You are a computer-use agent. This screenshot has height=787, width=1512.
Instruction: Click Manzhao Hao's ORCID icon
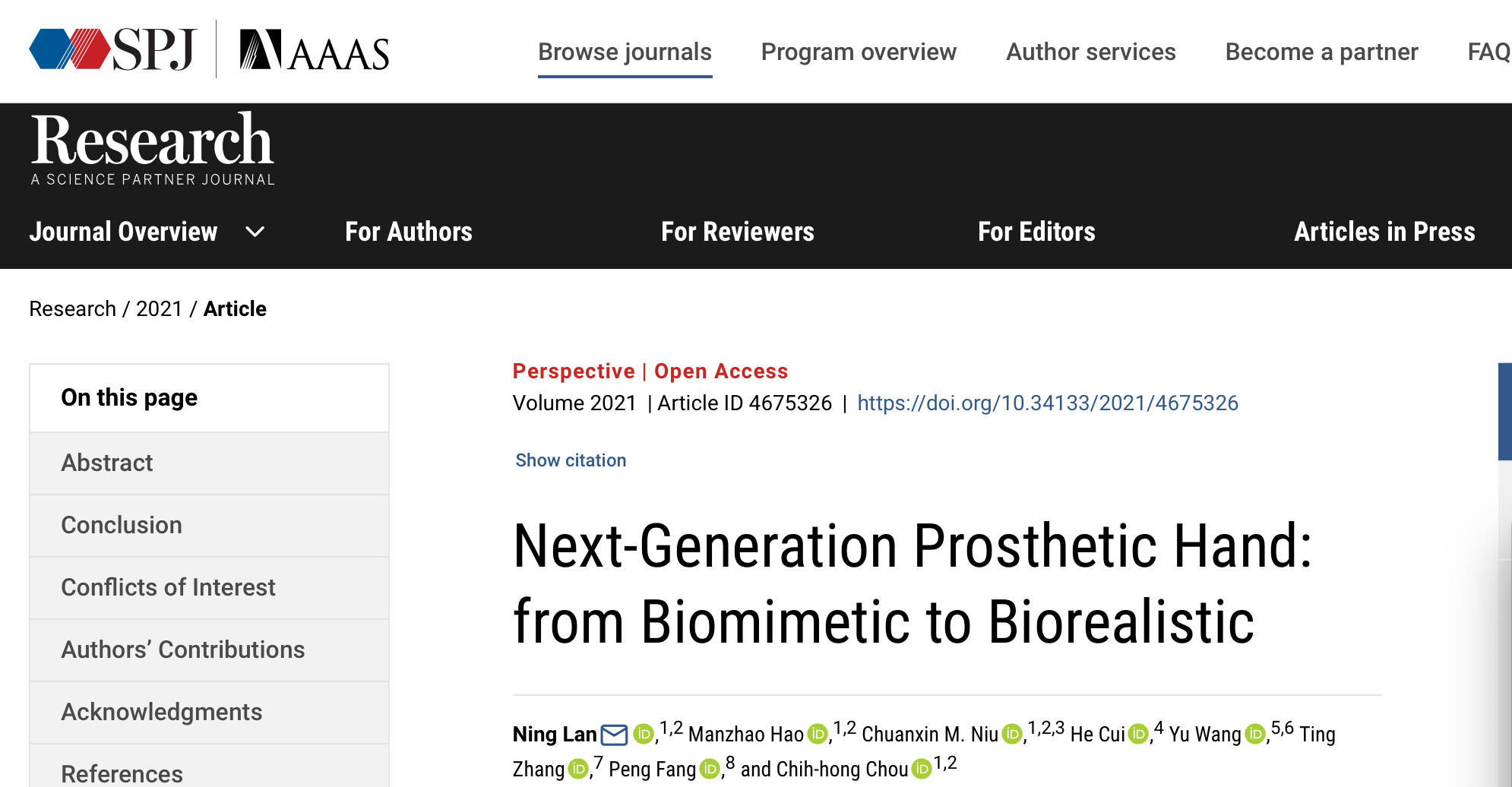click(818, 734)
